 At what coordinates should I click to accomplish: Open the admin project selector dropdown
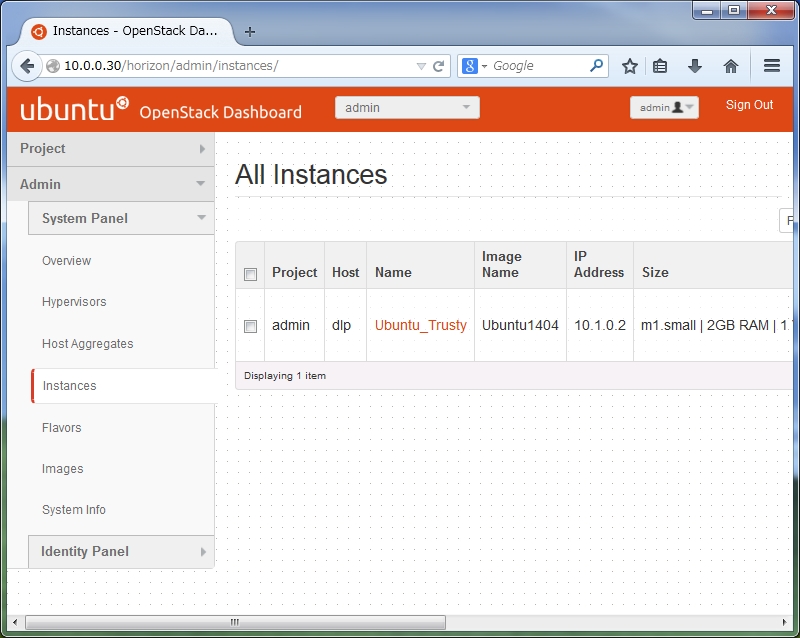tap(407, 108)
